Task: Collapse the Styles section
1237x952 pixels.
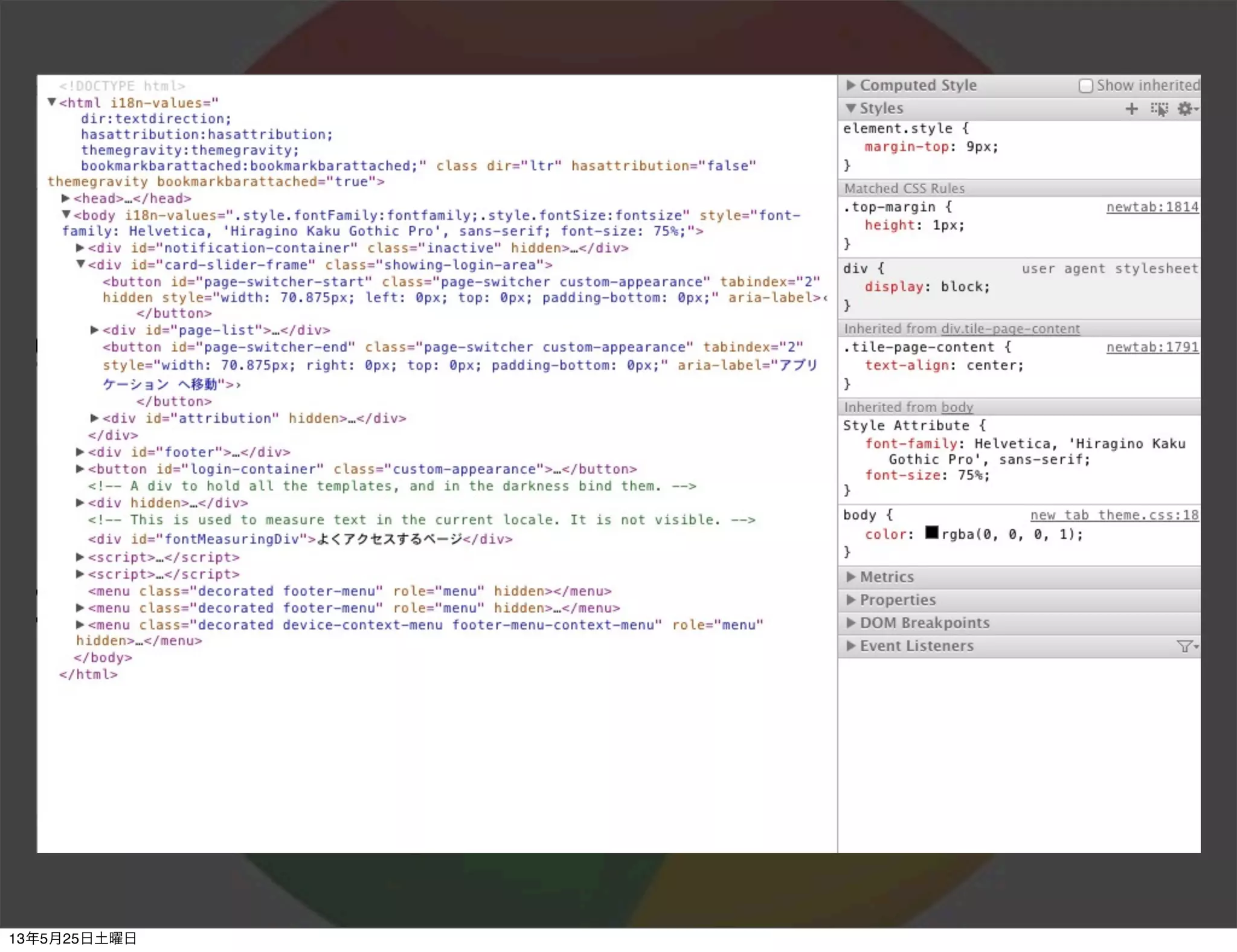Action: [x=851, y=109]
